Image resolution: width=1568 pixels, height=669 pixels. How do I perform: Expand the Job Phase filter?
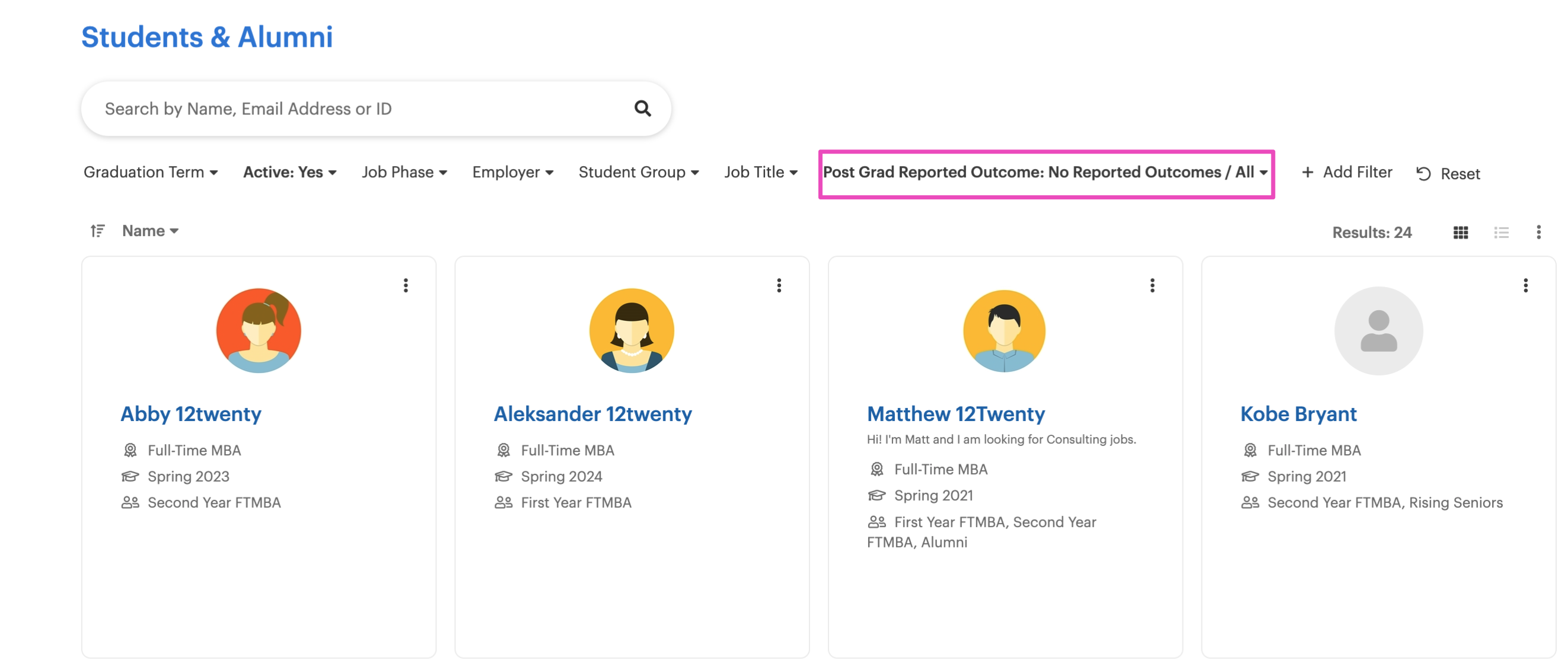(x=404, y=172)
